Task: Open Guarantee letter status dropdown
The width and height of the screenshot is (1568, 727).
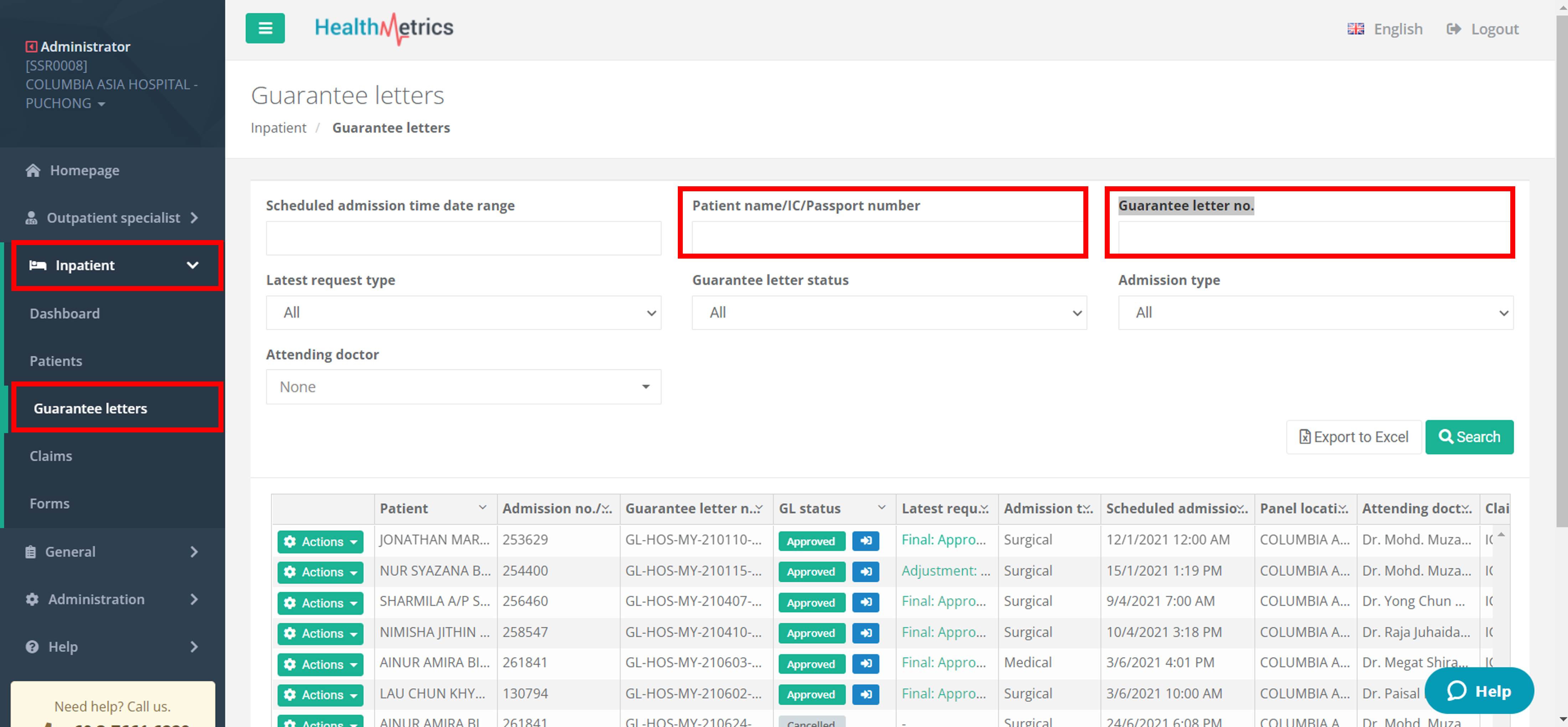Action: (x=889, y=313)
